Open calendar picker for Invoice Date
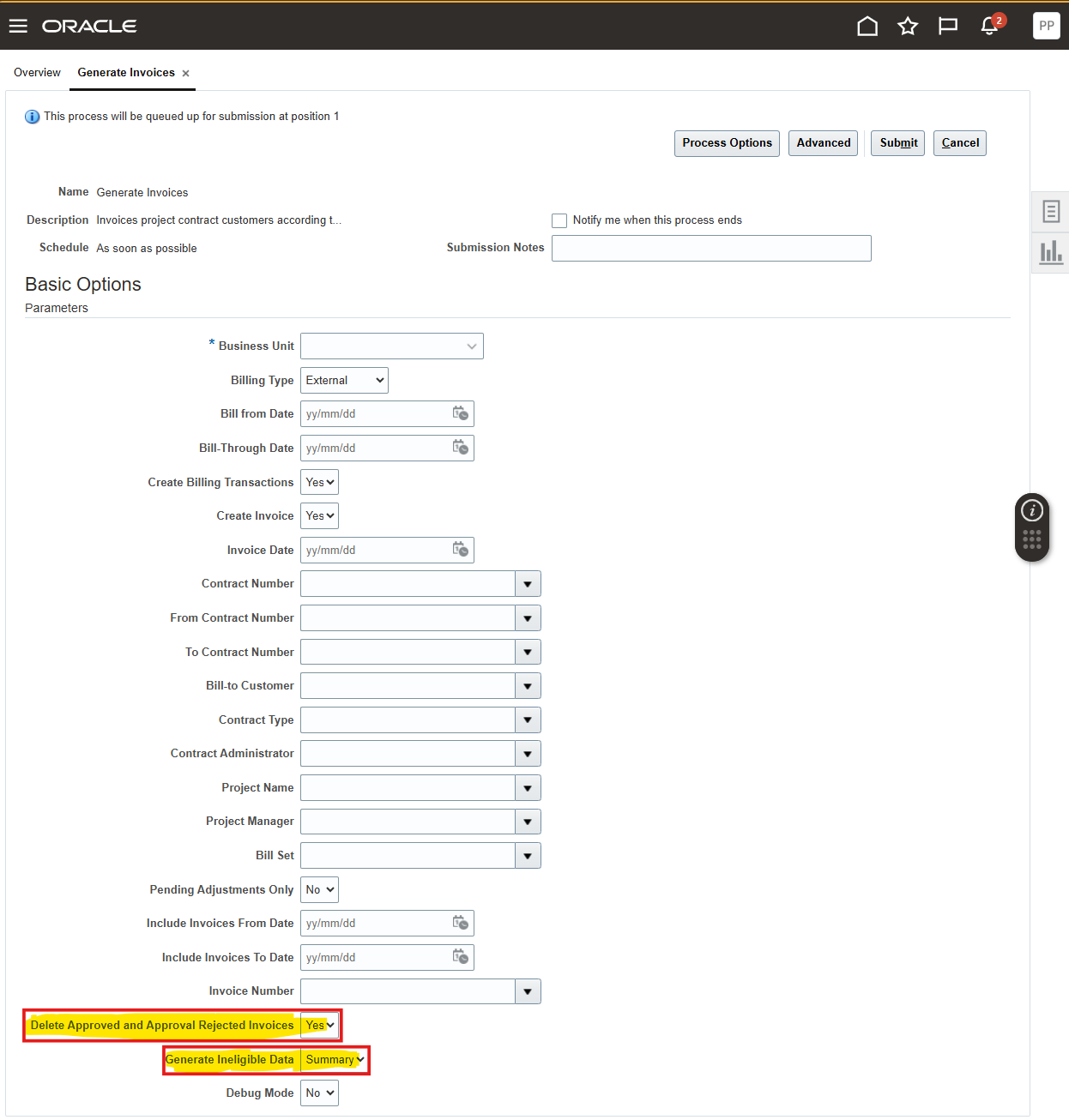This screenshot has height=1120, width=1069. point(461,550)
